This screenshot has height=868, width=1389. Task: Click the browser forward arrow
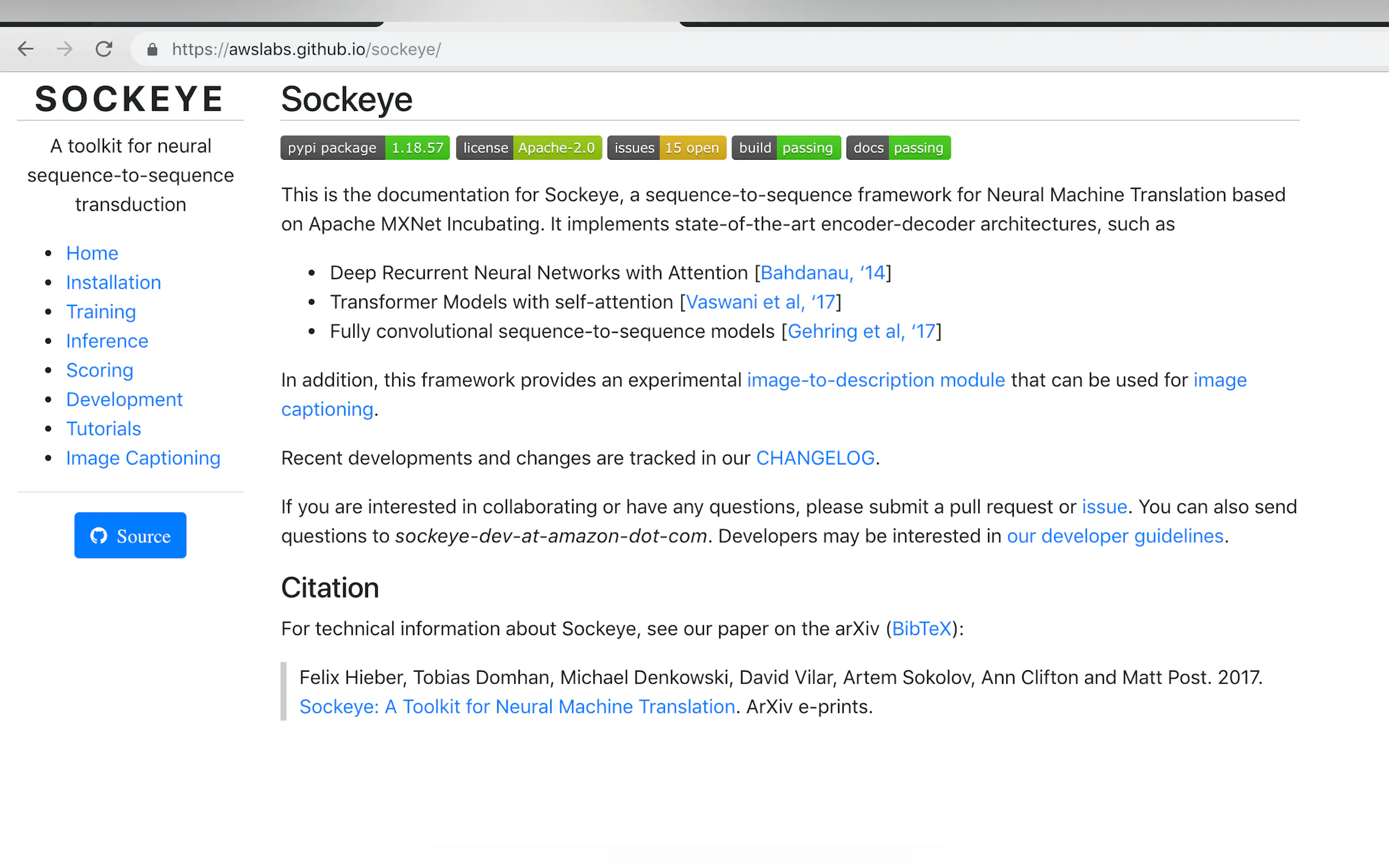(65, 49)
